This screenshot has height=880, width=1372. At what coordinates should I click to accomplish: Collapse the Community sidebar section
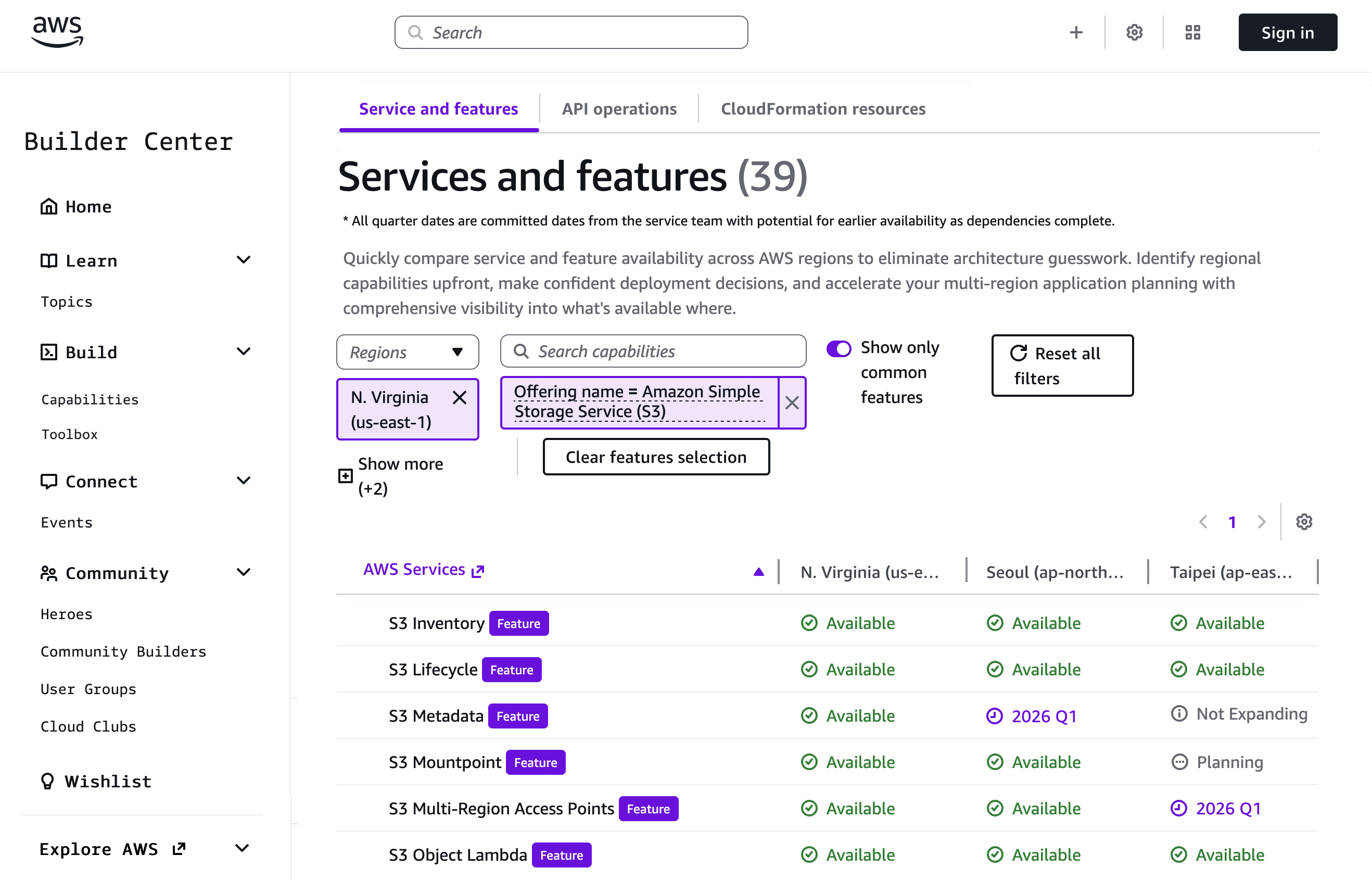244,573
